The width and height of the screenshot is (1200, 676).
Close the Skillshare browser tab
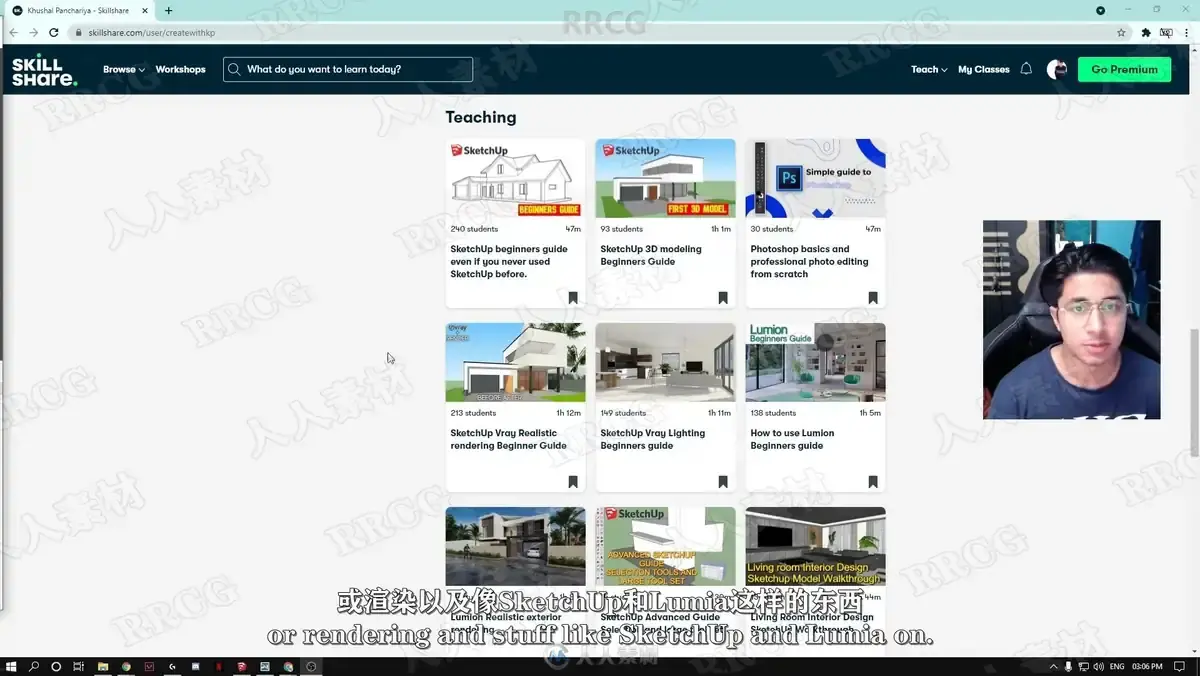147,10
